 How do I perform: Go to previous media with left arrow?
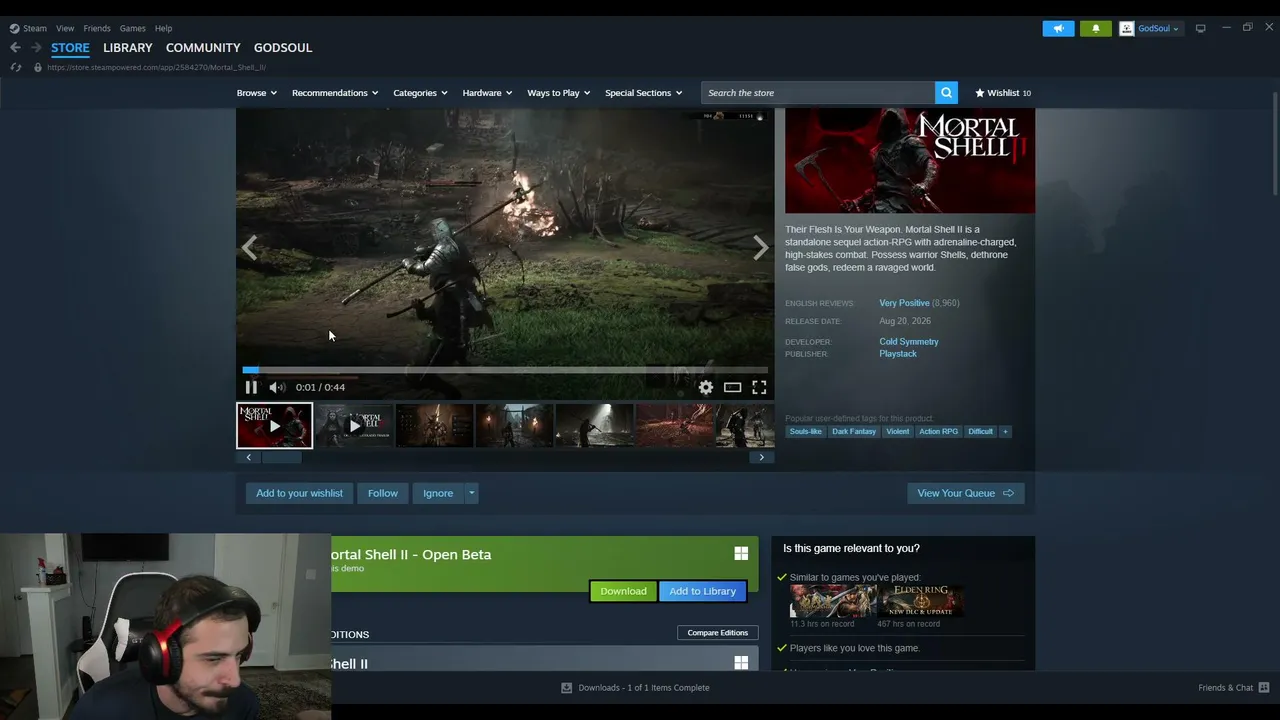(249, 248)
